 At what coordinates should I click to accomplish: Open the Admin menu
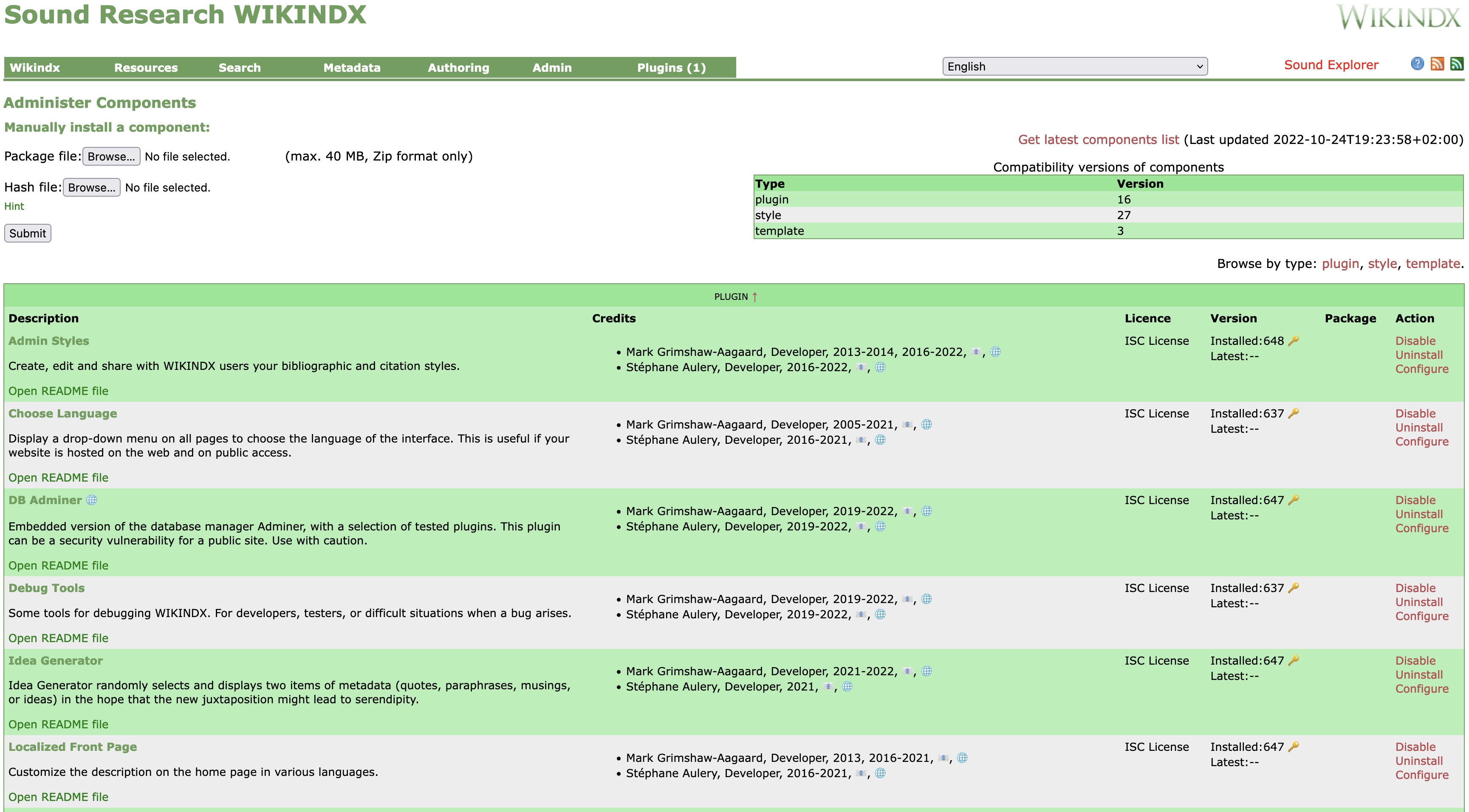pyautogui.click(x=551, y=67)
